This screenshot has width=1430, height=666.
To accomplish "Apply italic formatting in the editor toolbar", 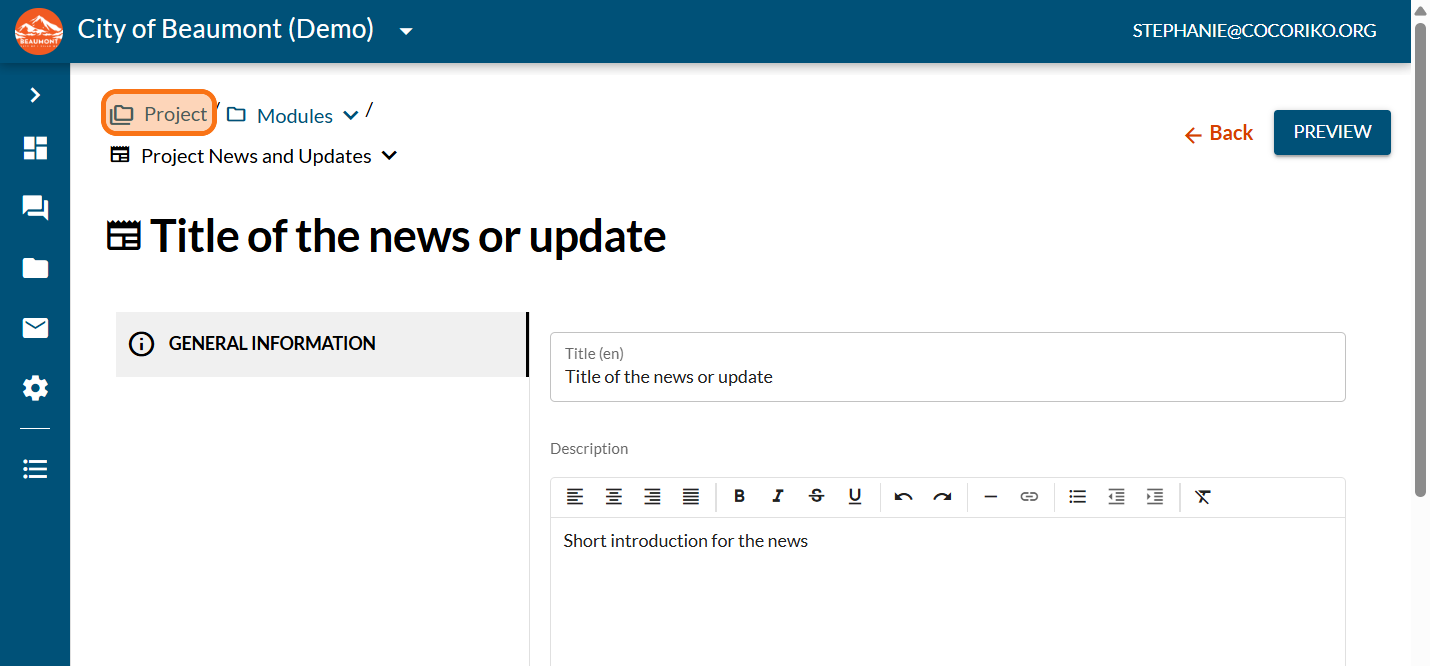I will point(777,496).
